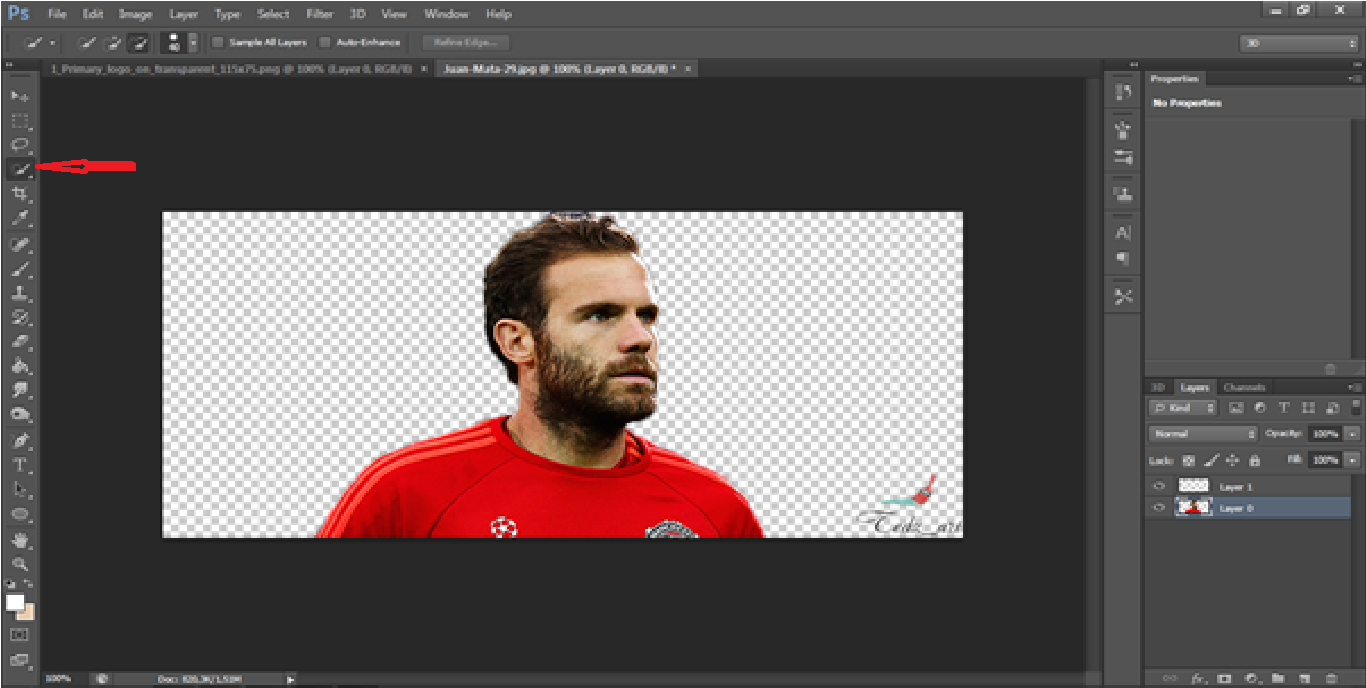This screenshot has width=1366, height=688.
Task: Select the Path Selection tool
Action: pyautogui.click(x=19, y=490)
